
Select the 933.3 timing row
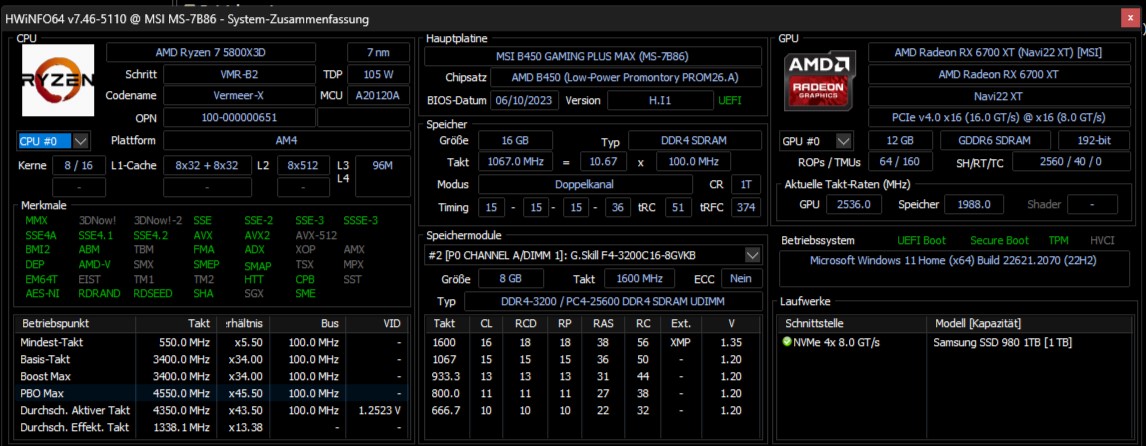[x=593, y=377]
